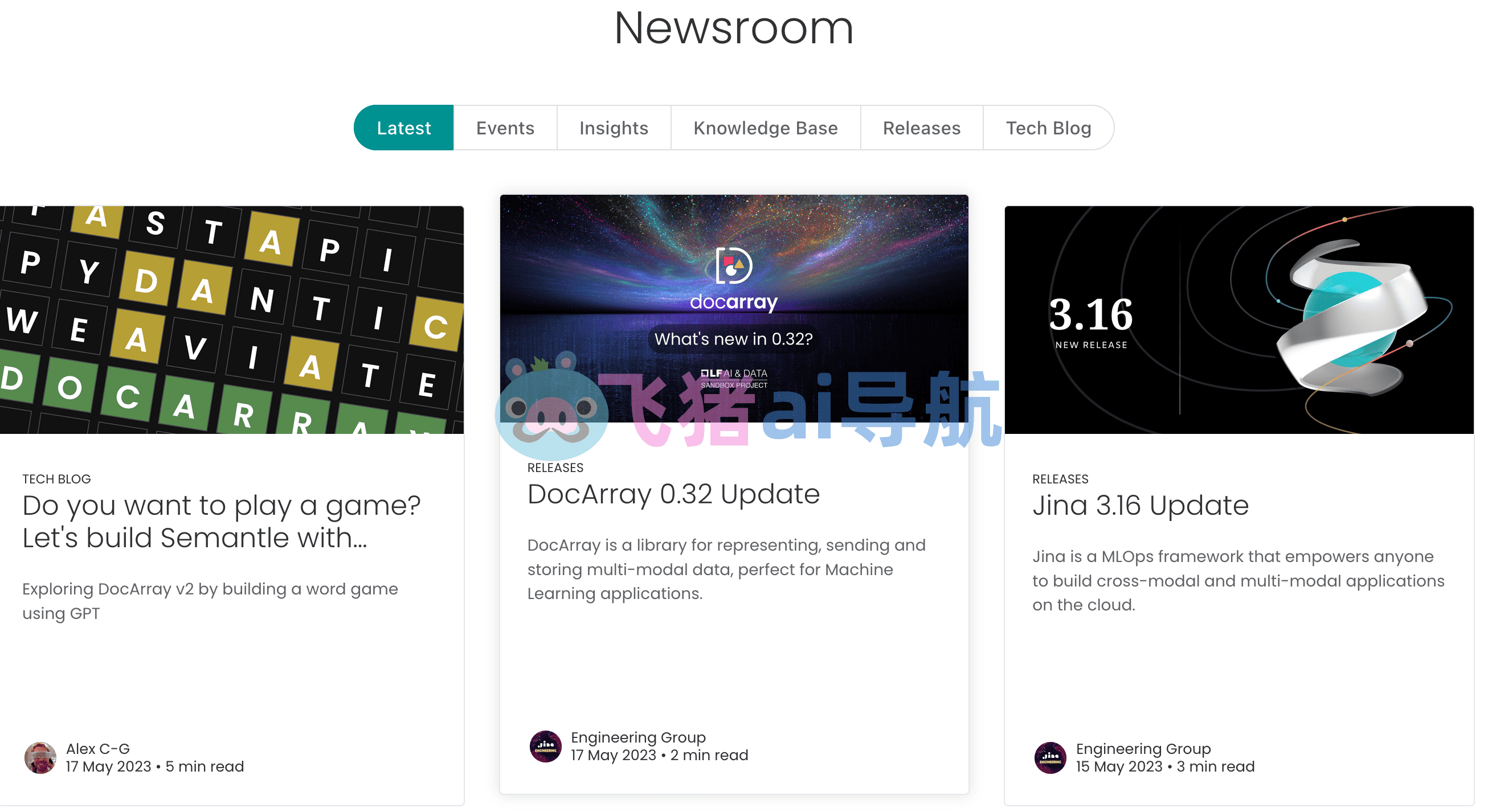1496x812 pixels.
Task: Click Alex C-G's avatar picture
Action: [x=40, y=757]
